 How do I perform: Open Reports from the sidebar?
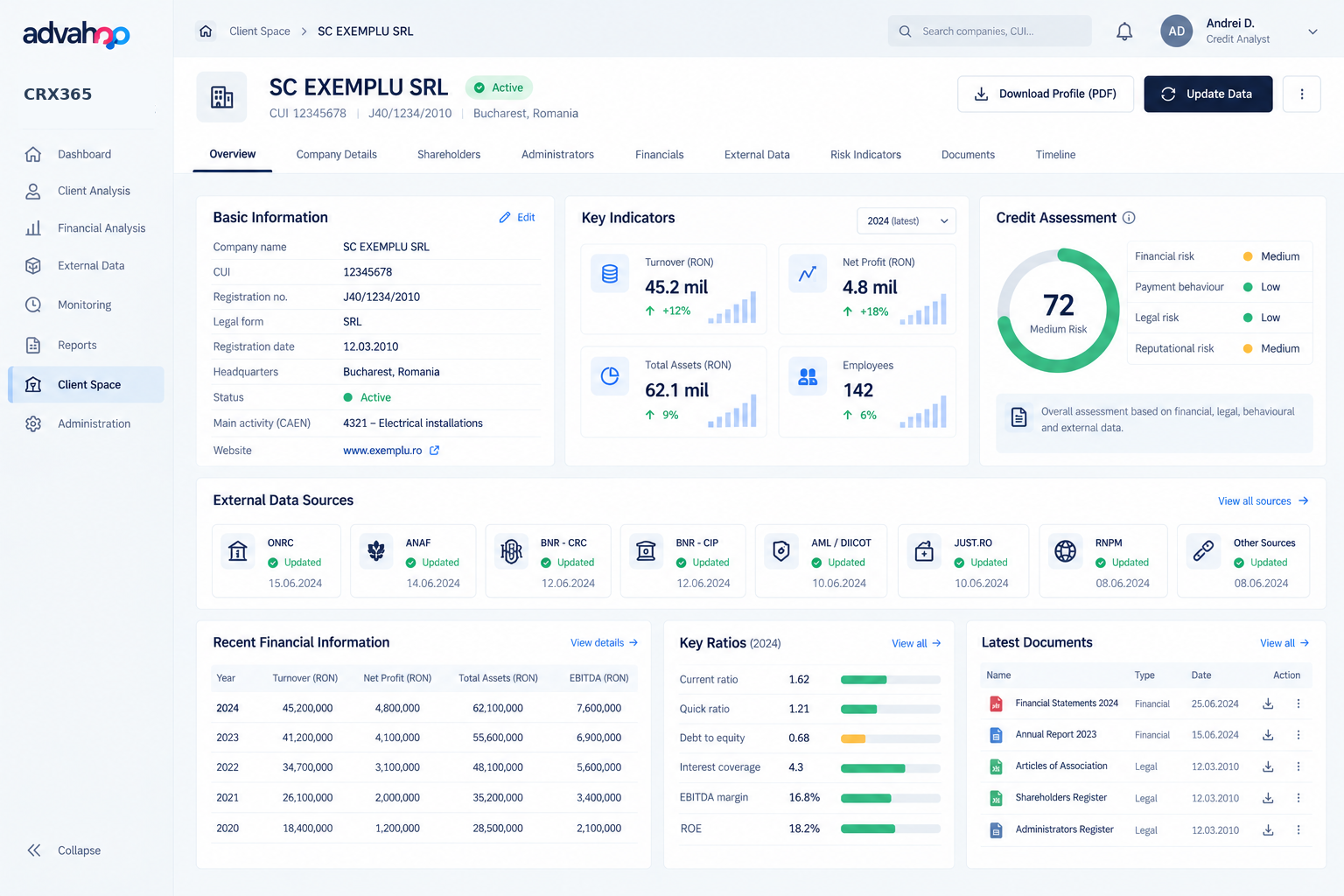pyautogui.click(x=86, y=346)
